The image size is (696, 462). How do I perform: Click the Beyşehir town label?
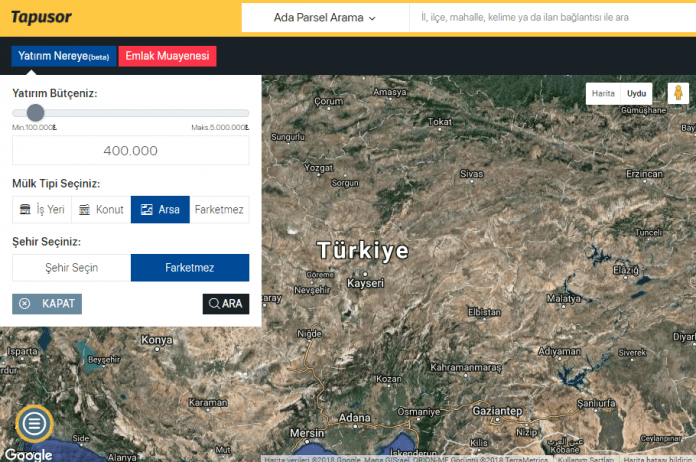(x=104, y=359)
